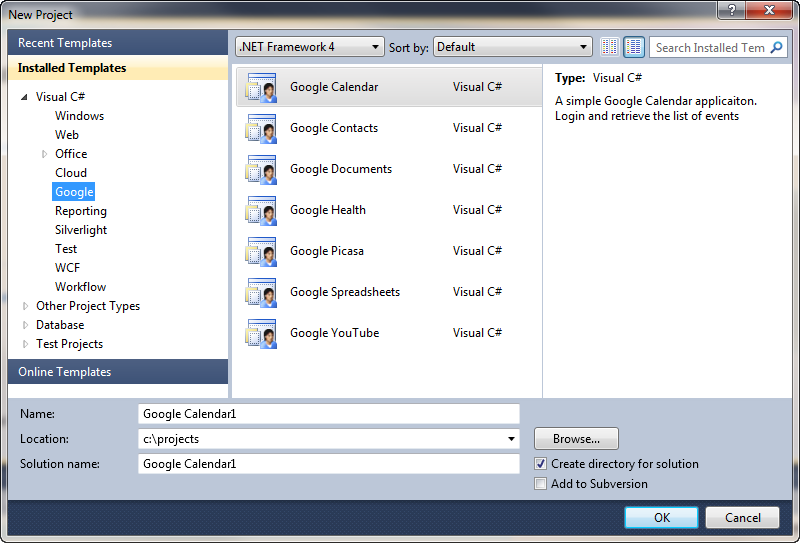
Task: Expand the Office tree node
Action: [44, 154]
